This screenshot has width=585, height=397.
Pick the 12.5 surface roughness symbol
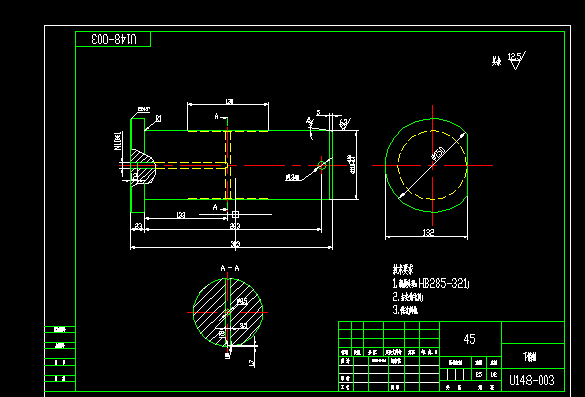coord(516,60)
